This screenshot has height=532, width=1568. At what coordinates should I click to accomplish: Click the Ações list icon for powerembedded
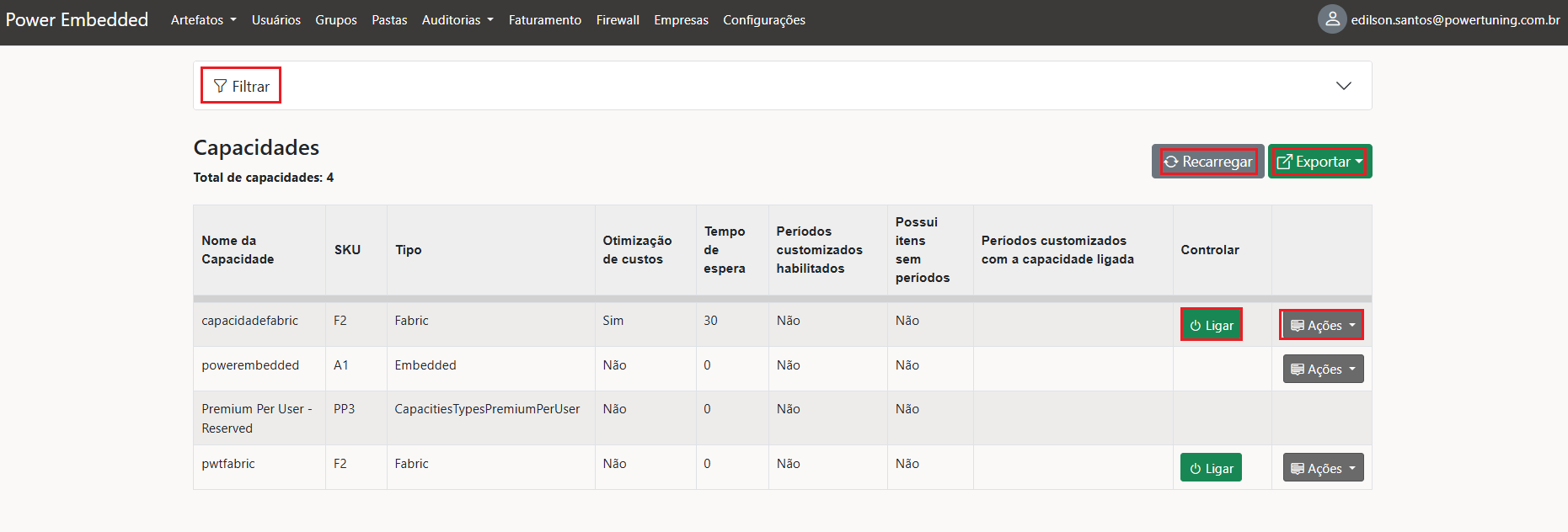[x=1298, y=370]
